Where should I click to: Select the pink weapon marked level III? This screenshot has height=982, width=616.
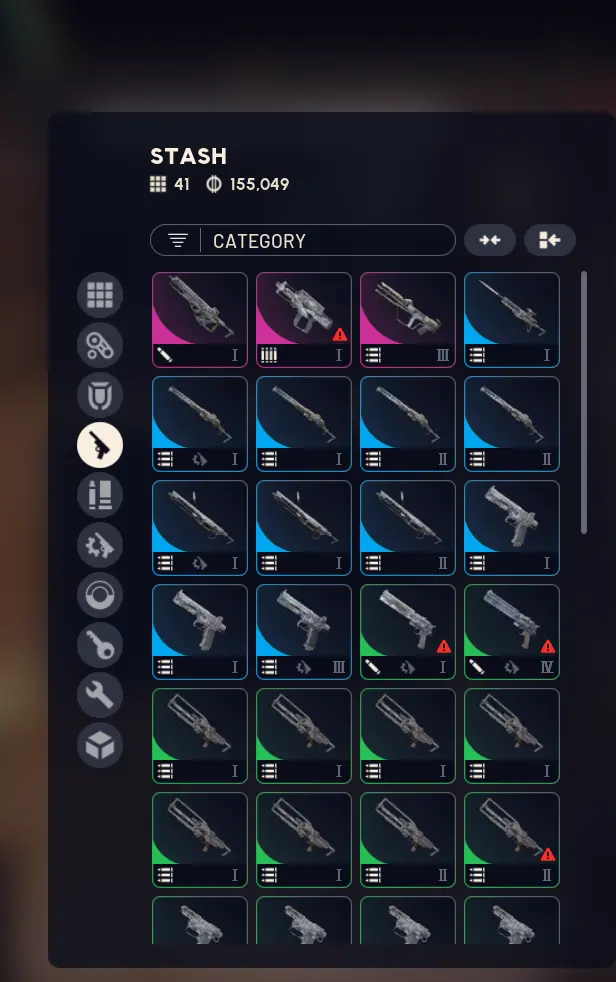pyautogui.click(x=408, y=320)
